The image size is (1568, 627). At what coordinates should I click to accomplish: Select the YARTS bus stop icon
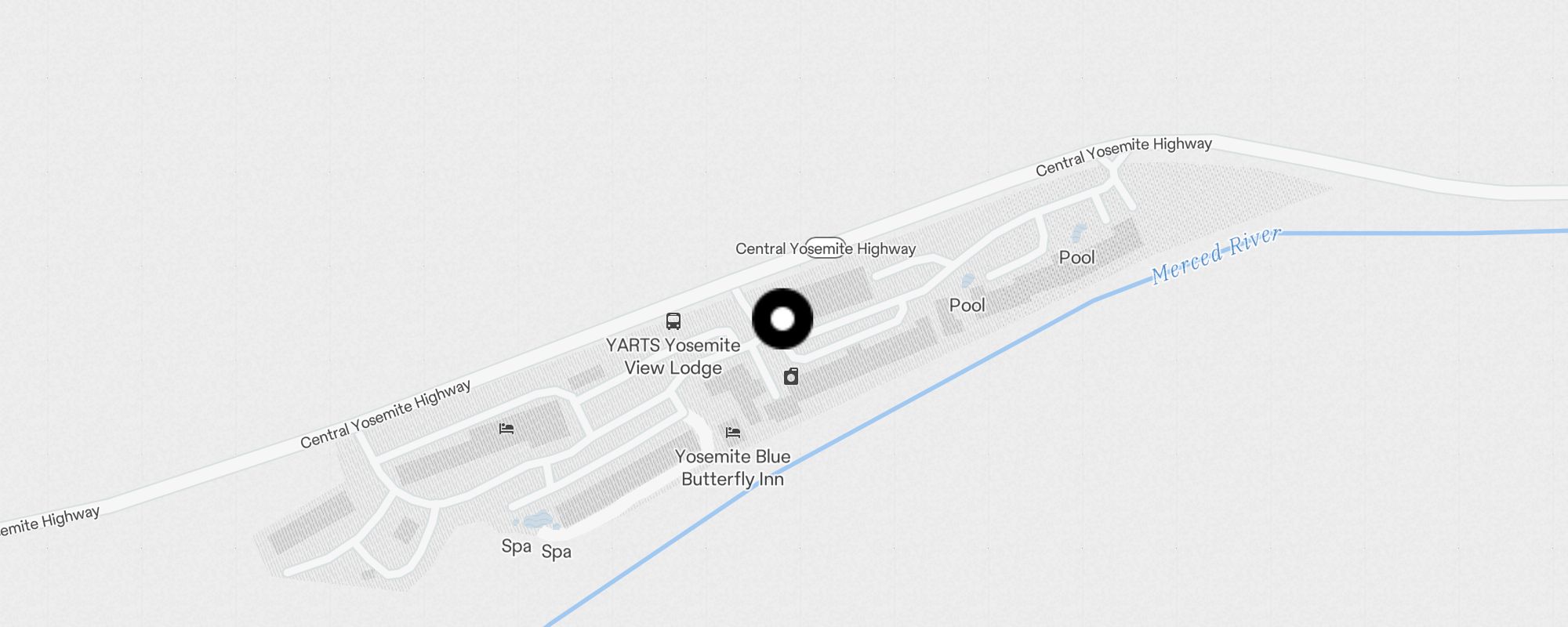673,321
